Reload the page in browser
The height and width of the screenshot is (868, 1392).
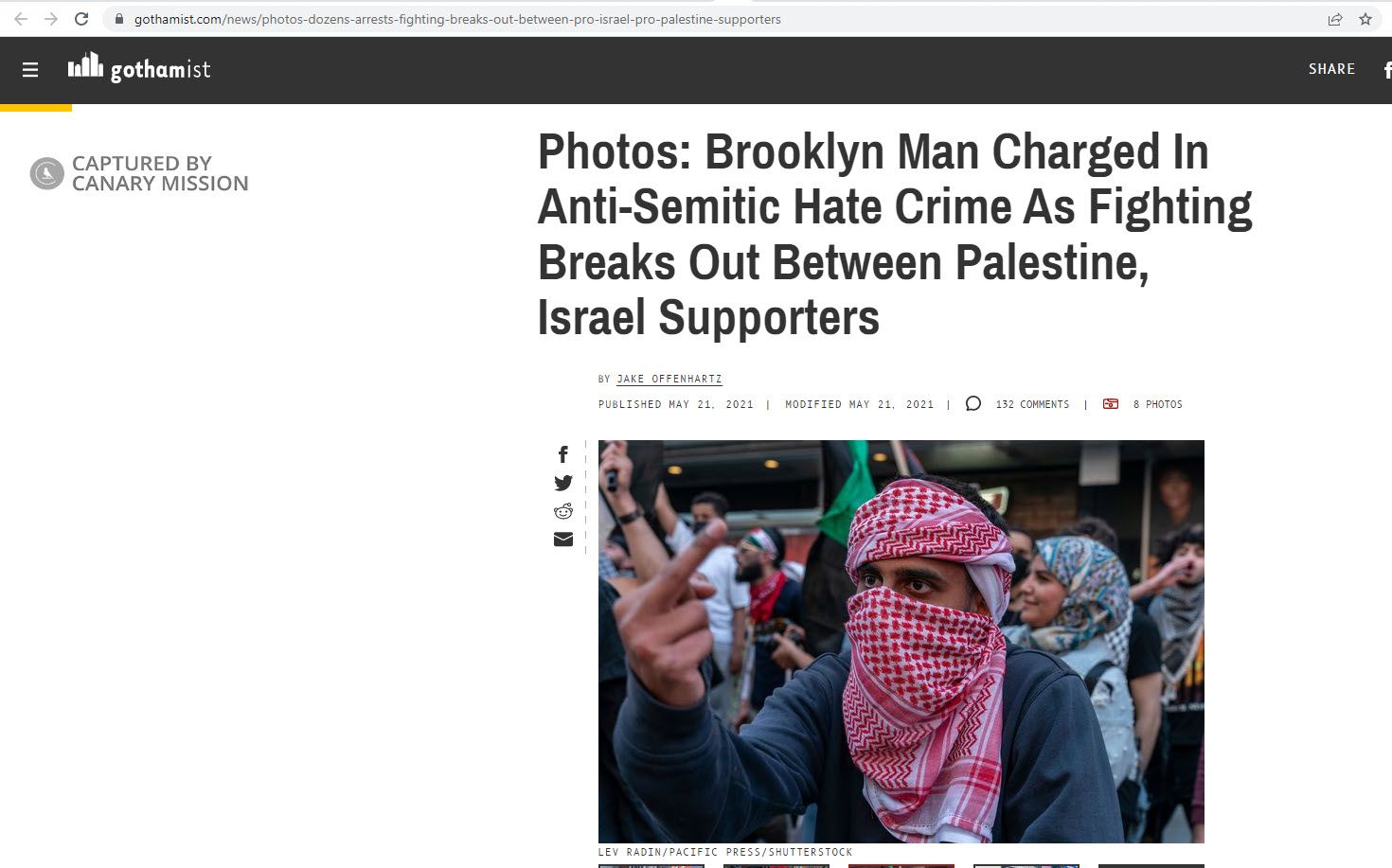point(81,19)
